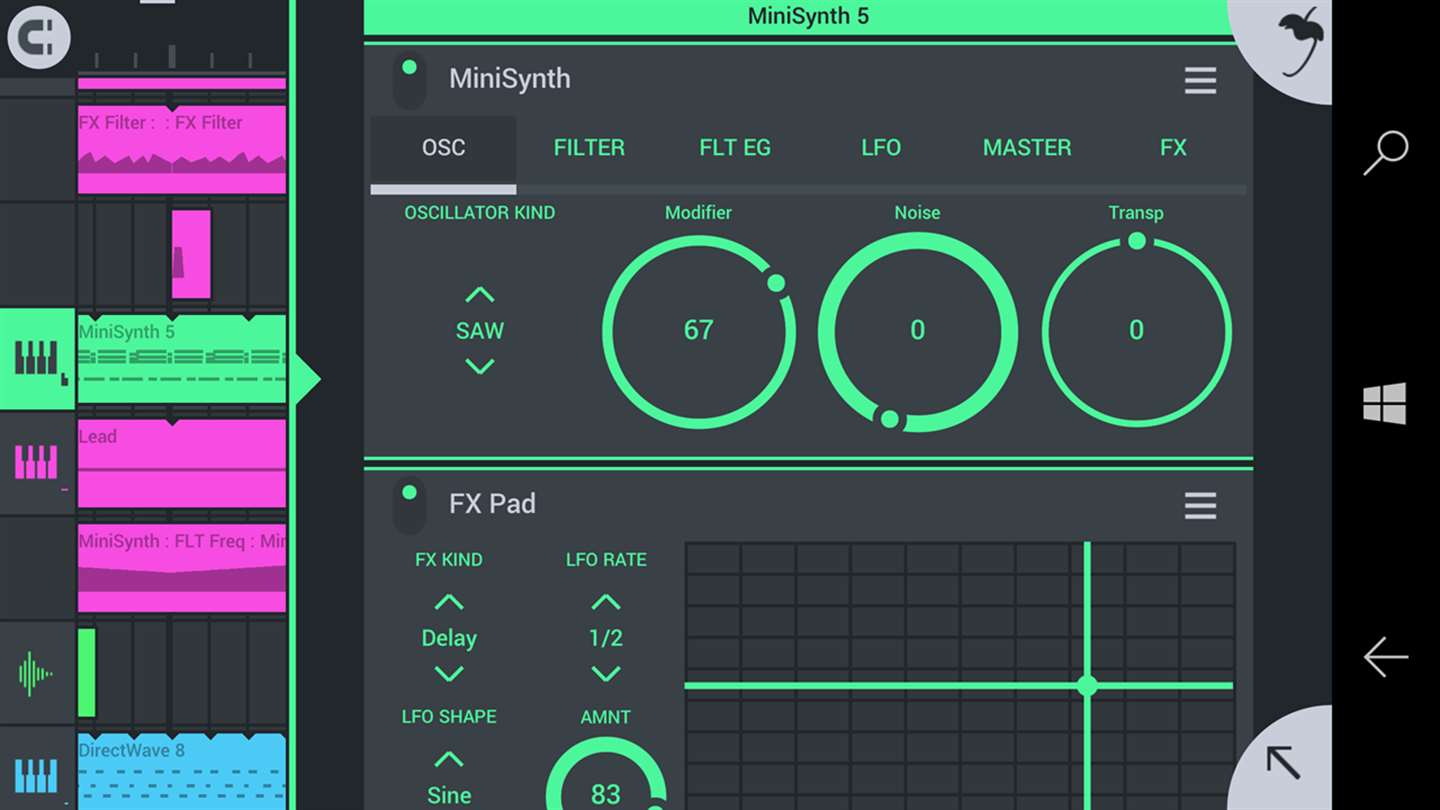This screenshot has height=810, width=1440.
Task: Tap the Windows Start logo button
Action: coord(1385,404)
